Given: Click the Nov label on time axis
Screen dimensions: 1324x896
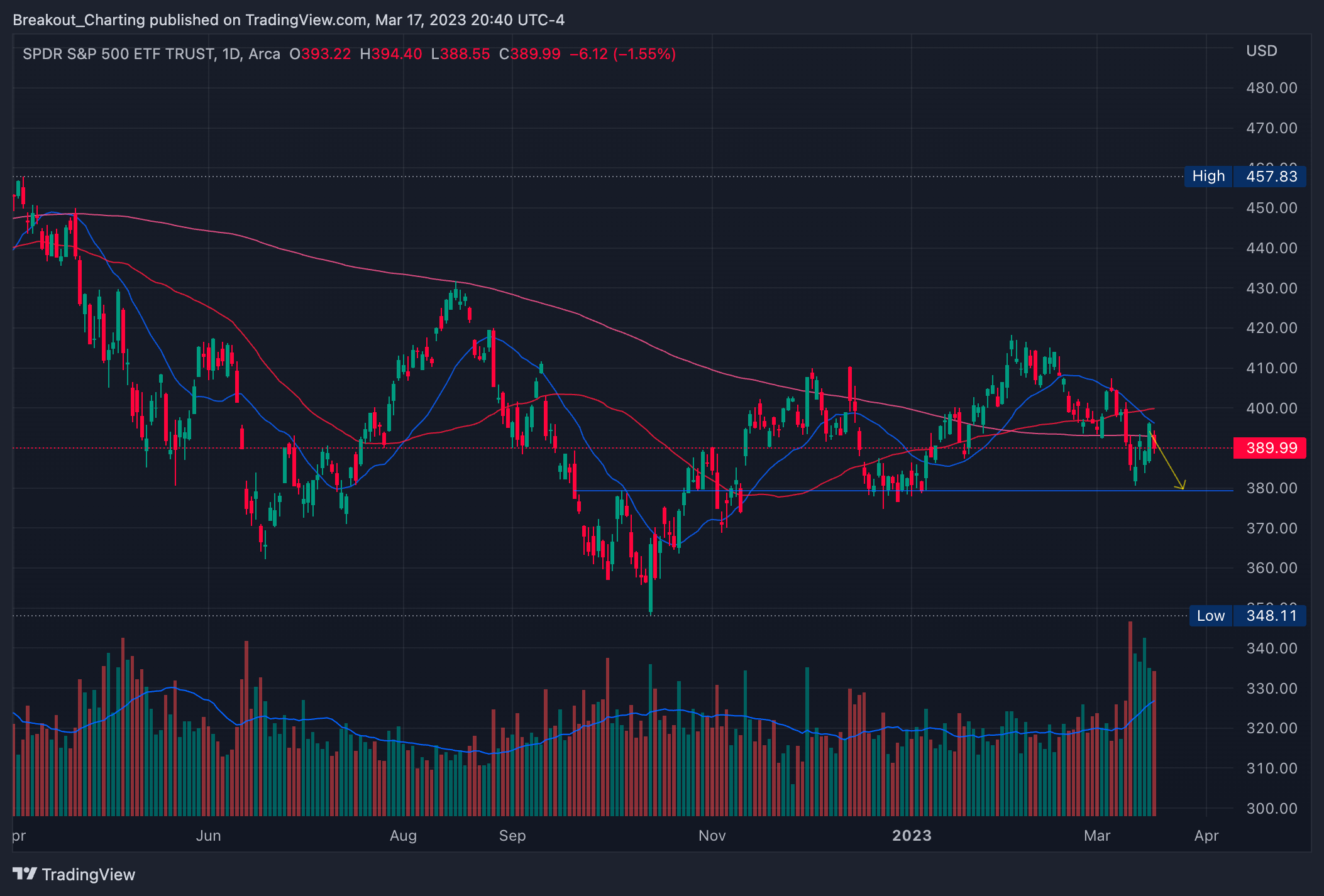Looking at the screenshot, I should [x=712, y=836].
